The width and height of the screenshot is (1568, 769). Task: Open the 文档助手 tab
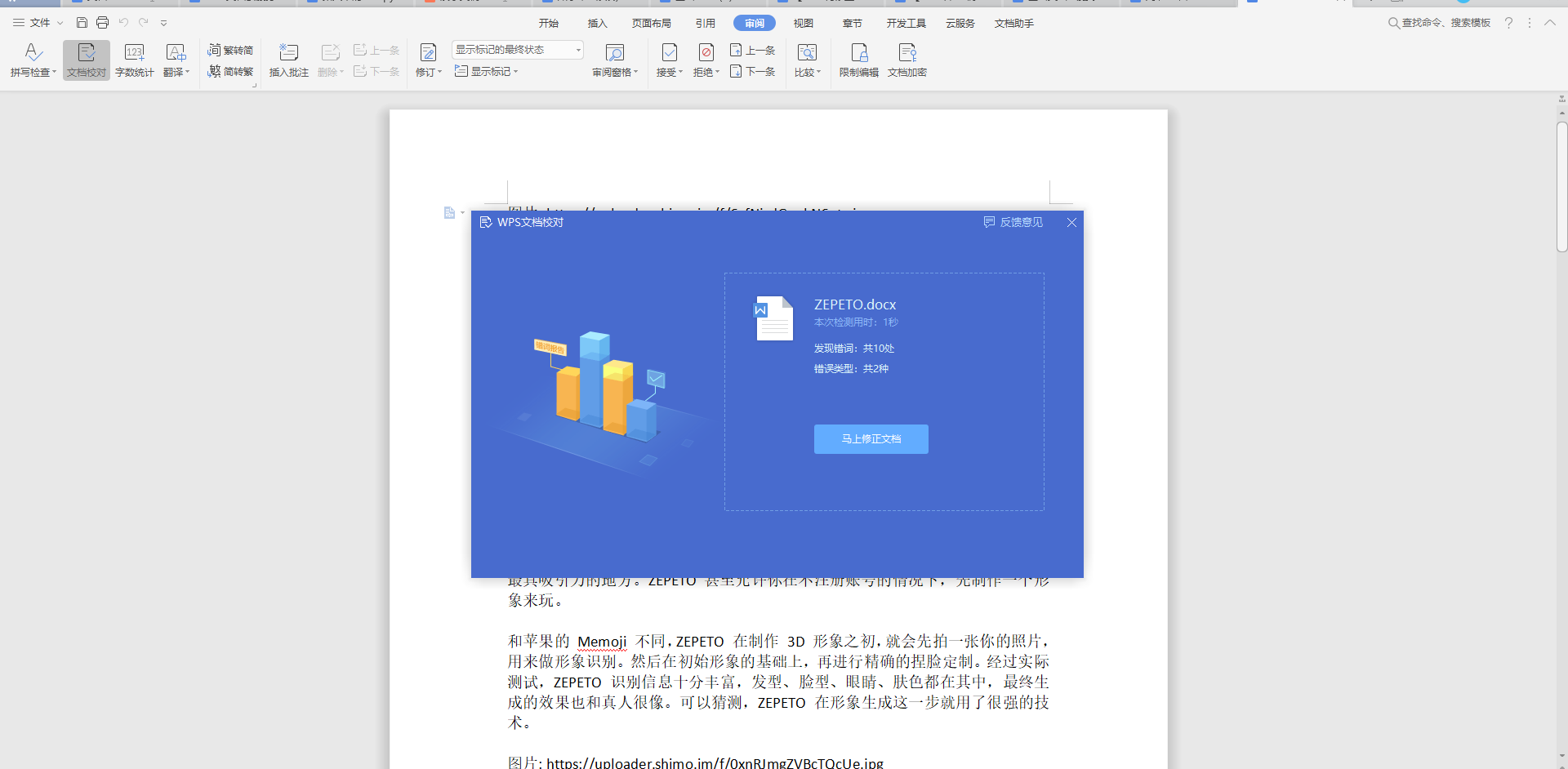[x=1014, y=23]
